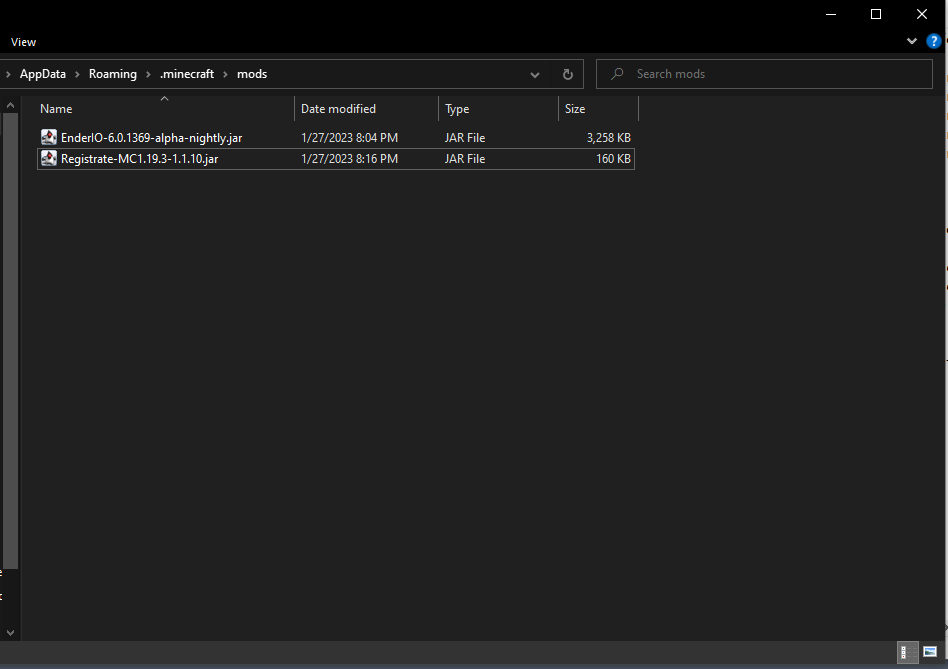The height and width of the screenshot is (669, 948).
Task: Click navigation pane scroll down arrow
Action: 10,633
